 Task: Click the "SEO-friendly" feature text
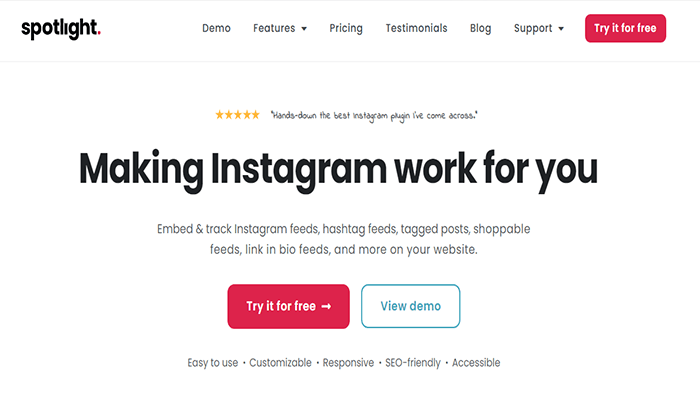[413, 363]
